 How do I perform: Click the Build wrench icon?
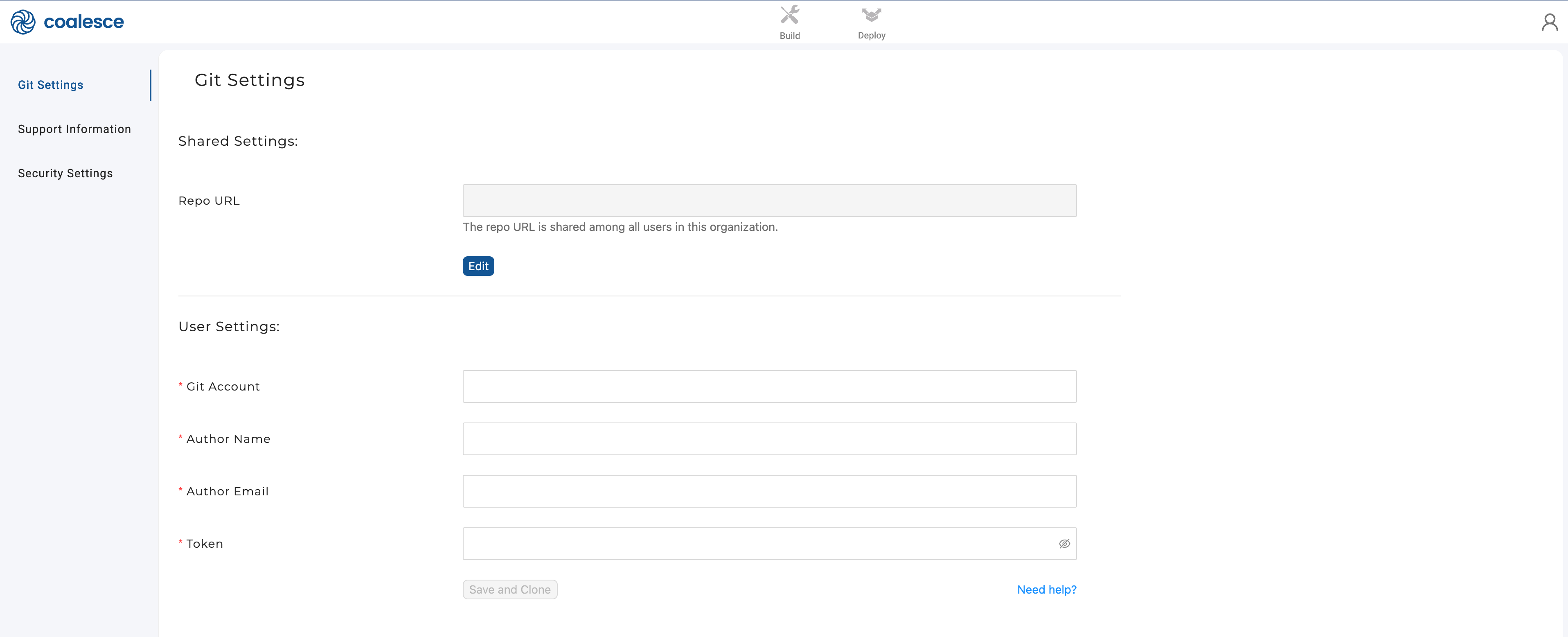click(x=789, y=15)
